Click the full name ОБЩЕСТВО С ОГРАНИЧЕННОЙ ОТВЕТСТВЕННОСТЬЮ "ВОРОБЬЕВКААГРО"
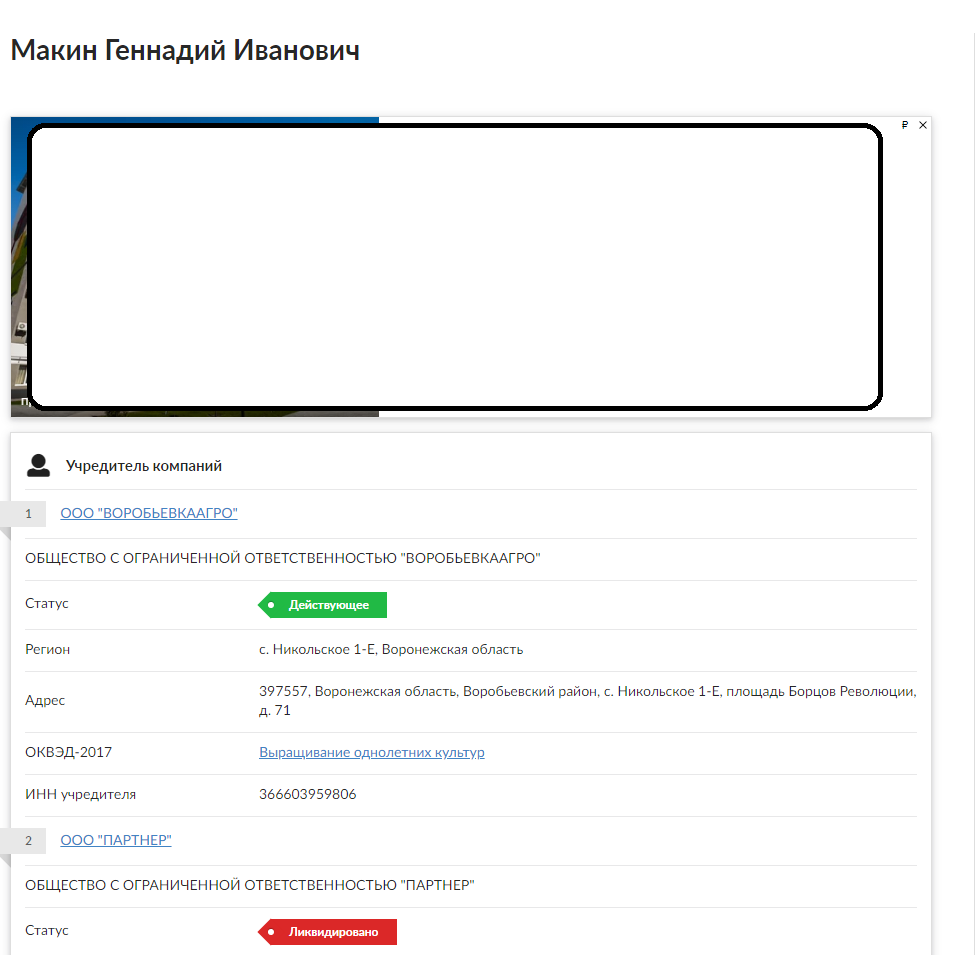Viewport: 976px width, 955px height. [x=283, y=558]
